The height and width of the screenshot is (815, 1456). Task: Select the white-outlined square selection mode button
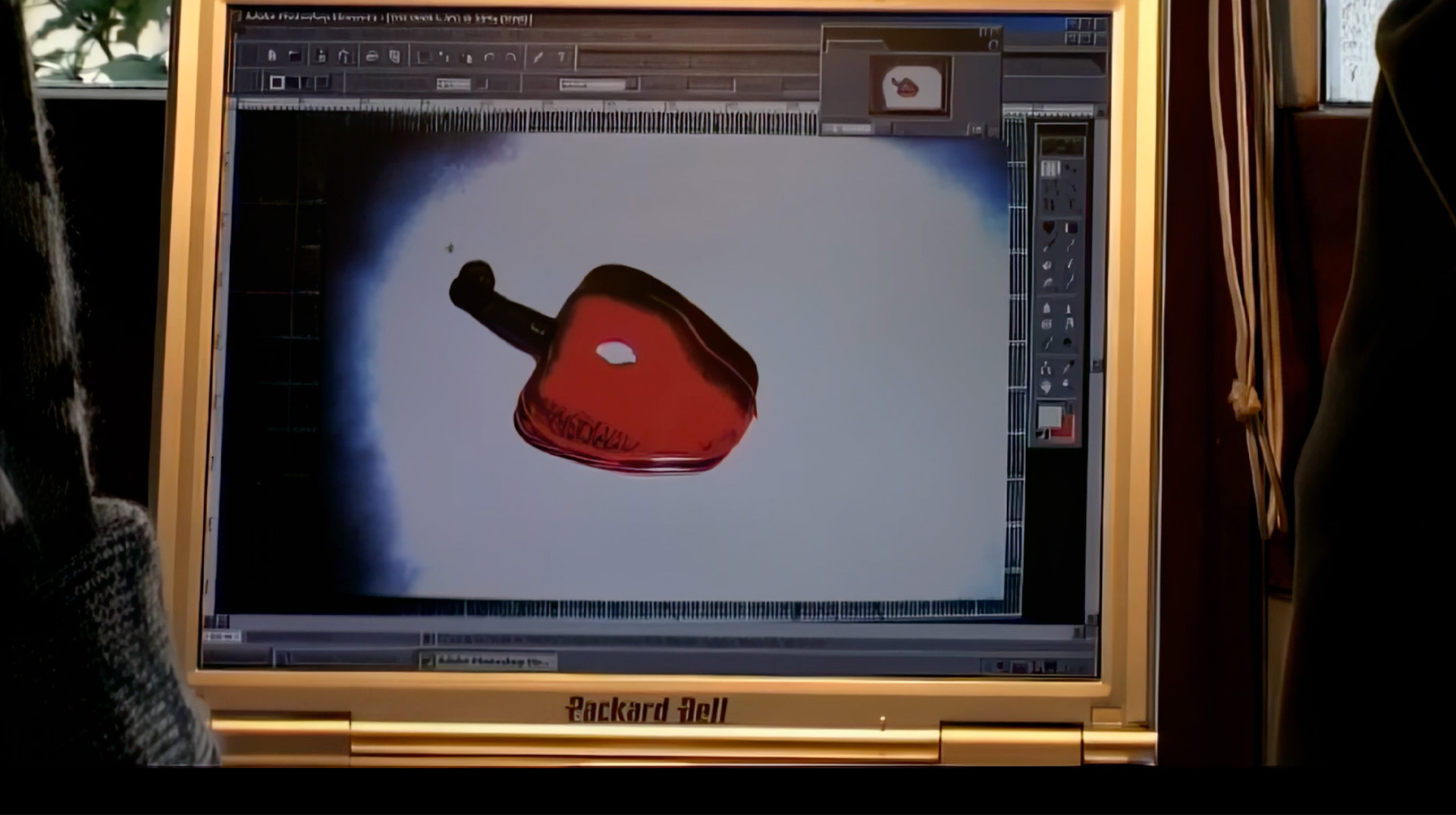pos(277,82)
